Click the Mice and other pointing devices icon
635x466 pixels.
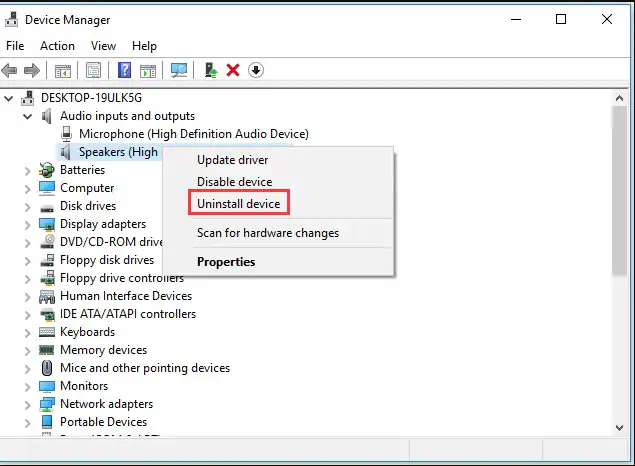click(47, 368)
